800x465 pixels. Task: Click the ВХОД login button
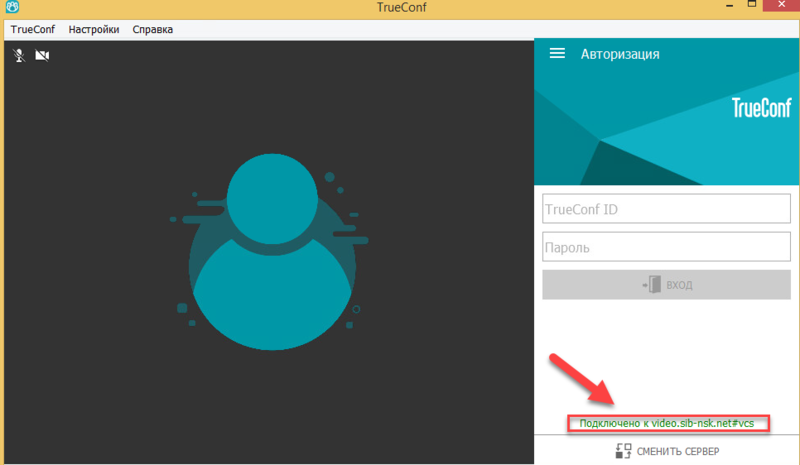tap(666, 284)
